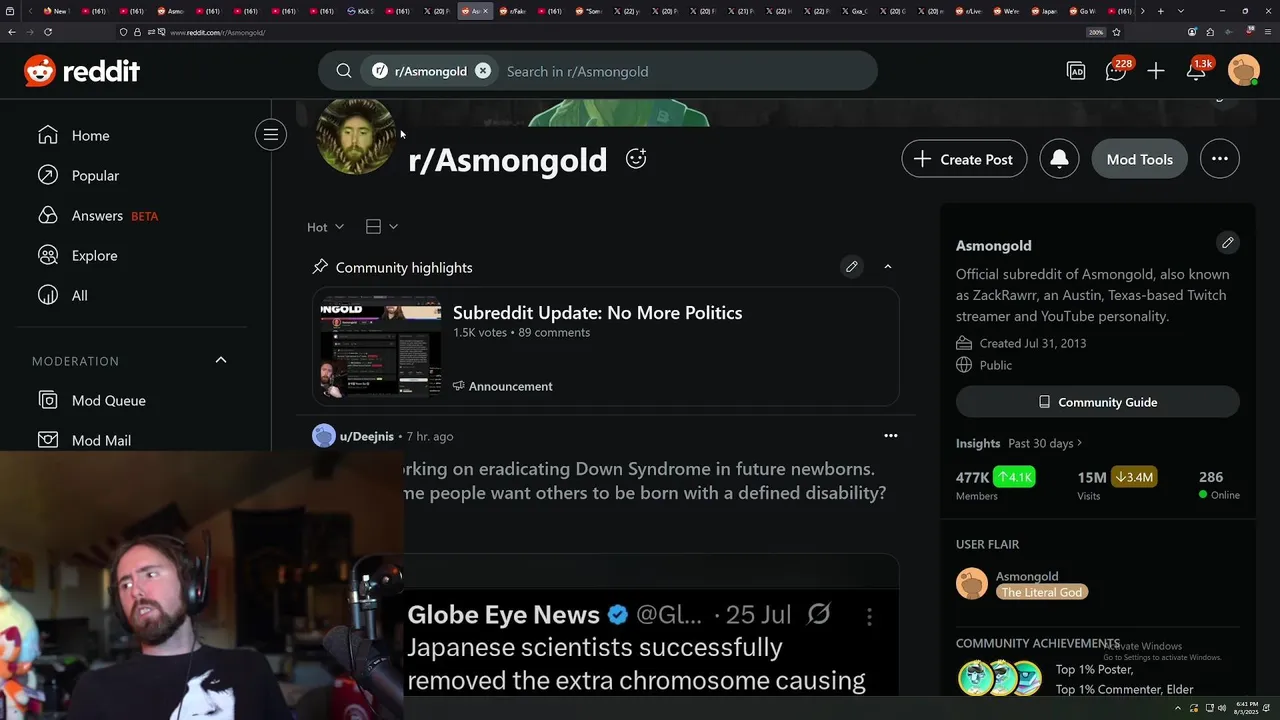Click The Literal God flair tag

pos(1041,592)
